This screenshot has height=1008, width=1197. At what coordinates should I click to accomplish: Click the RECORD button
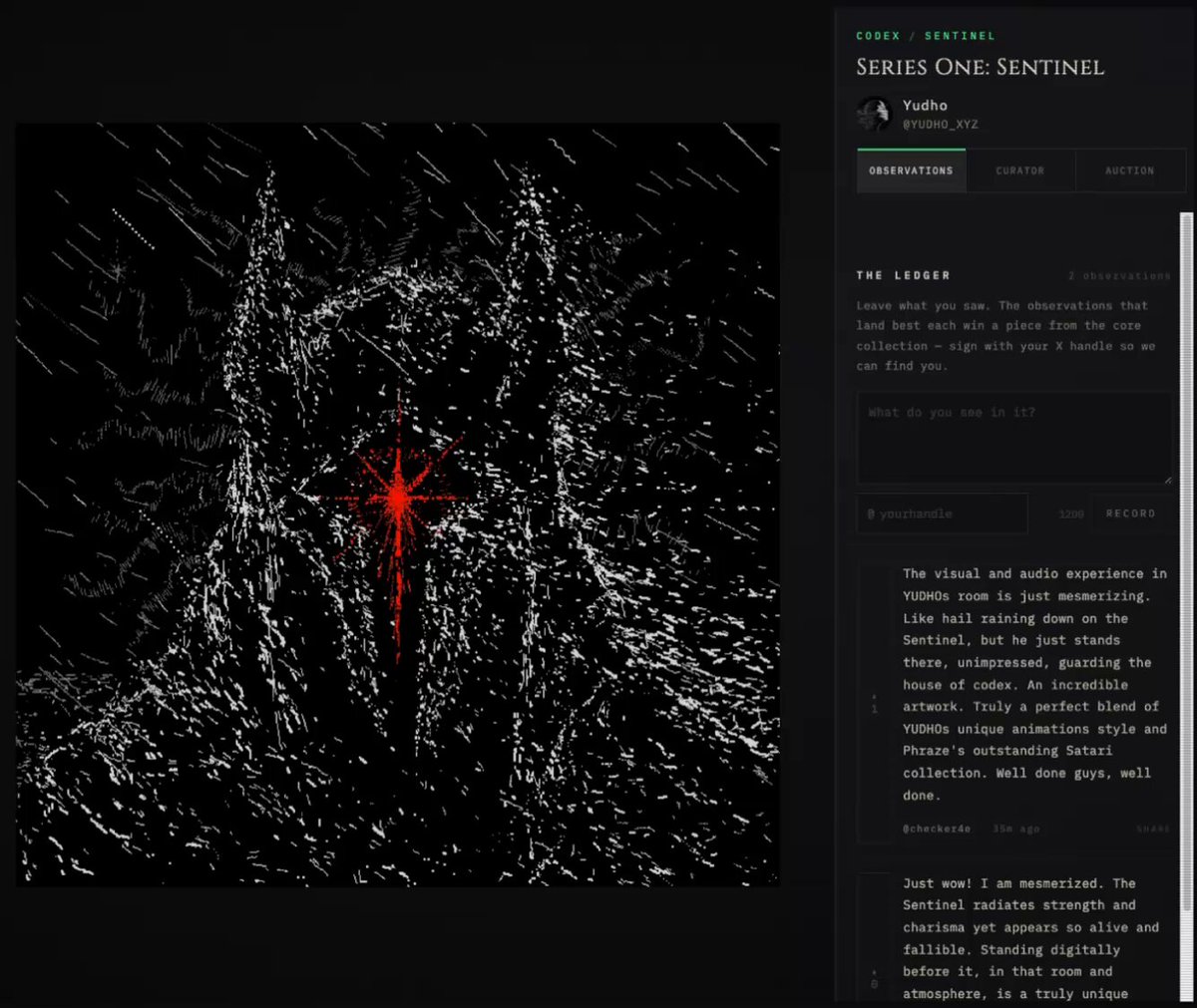pos(1130,513)
